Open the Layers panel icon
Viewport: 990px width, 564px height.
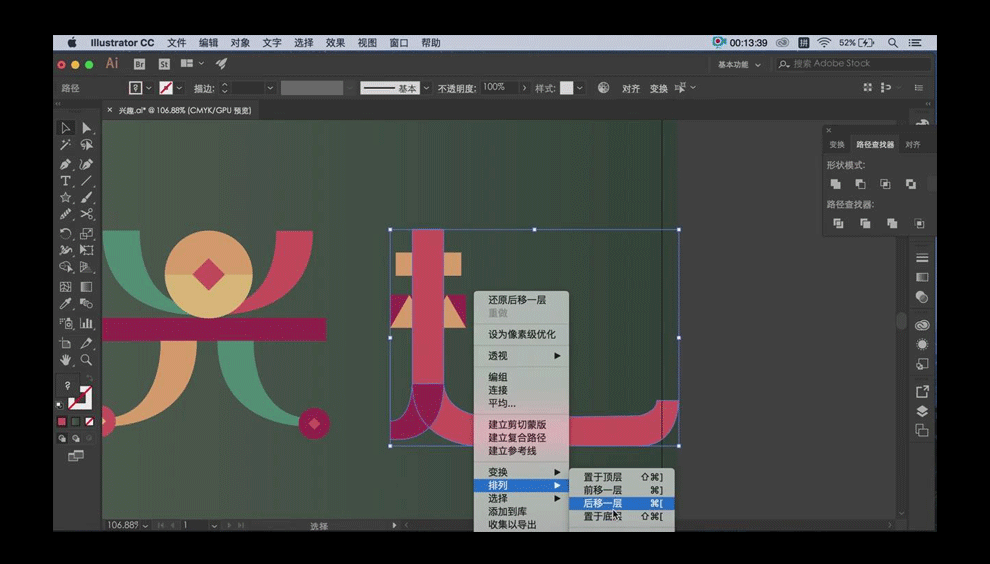point(922,411)
